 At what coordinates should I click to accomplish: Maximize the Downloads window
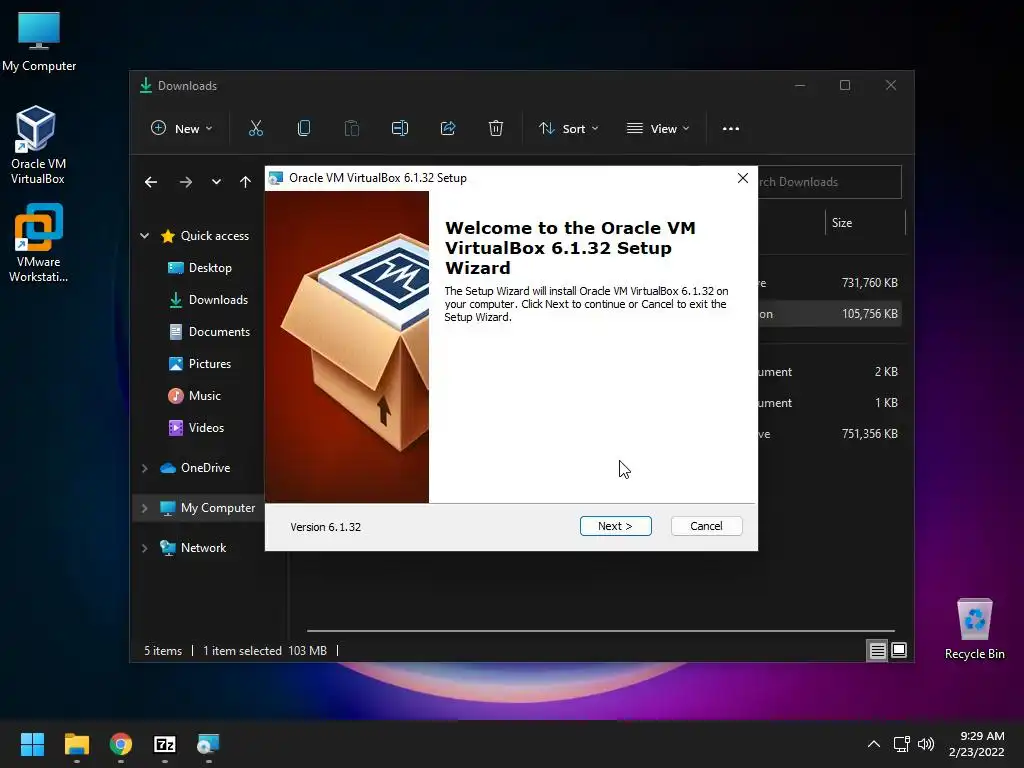click(845, 86)
